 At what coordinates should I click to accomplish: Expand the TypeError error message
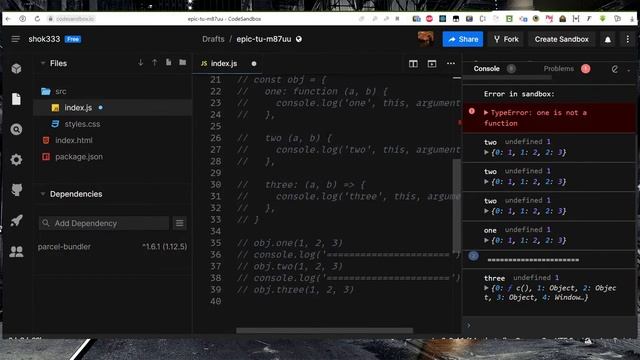486,113
